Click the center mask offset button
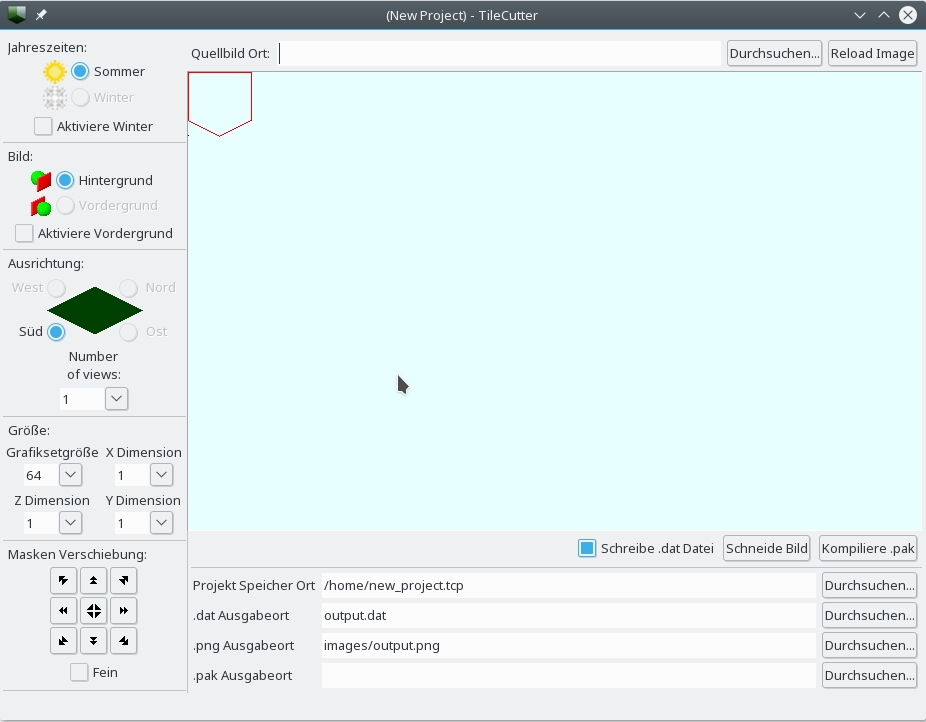 click(x=93, y=610)
